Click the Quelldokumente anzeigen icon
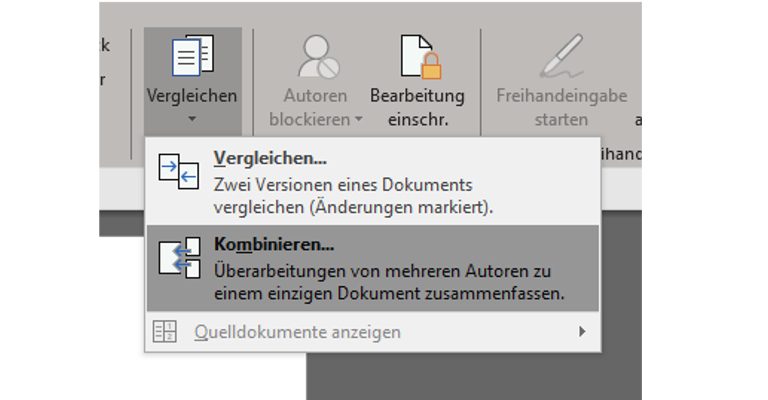 [x=165, y=331]
